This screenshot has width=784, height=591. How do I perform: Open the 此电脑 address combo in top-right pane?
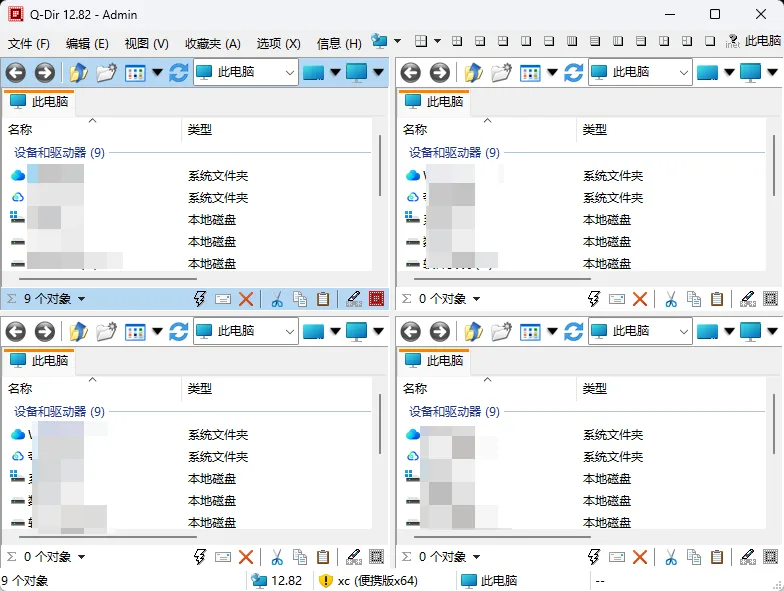(640, 72)
